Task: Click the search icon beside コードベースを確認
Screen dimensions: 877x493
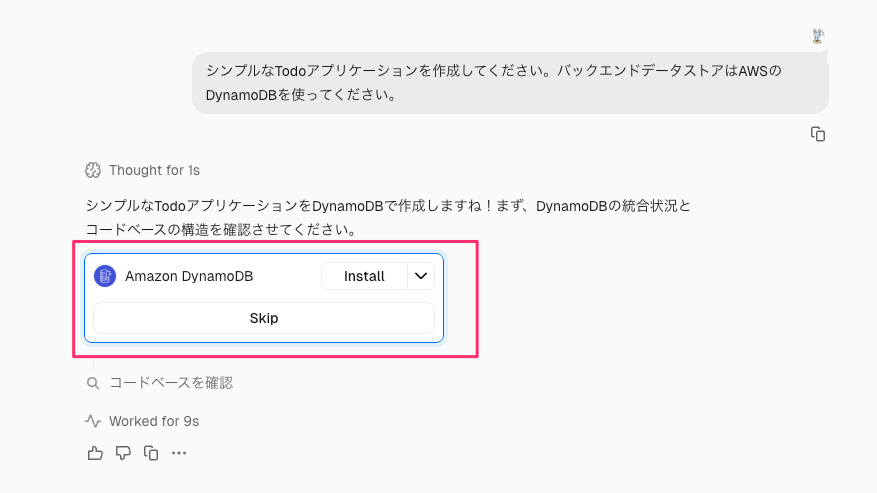Action: [93, 383]
